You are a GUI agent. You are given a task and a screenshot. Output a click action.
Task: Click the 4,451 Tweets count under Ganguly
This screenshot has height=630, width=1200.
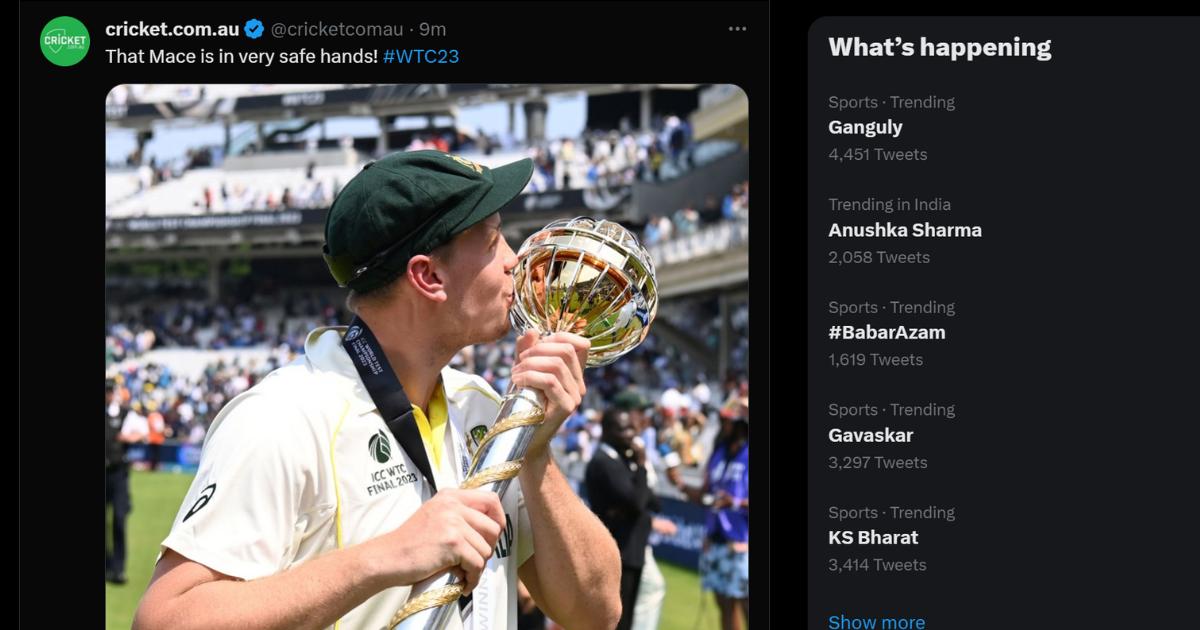[x=877, y=154]
